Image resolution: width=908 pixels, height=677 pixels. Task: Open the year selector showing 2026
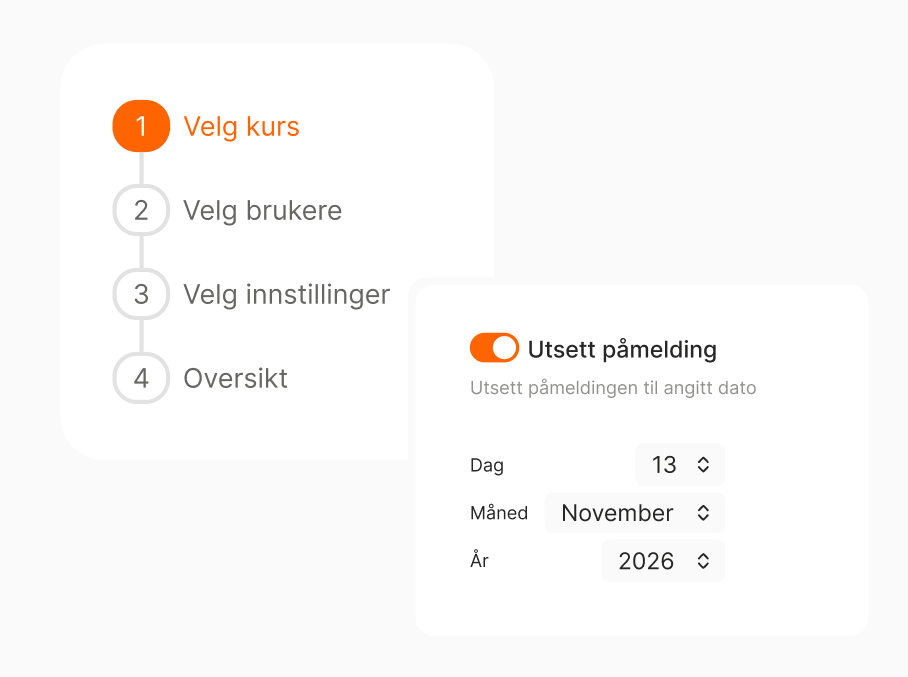pos(663,560)
